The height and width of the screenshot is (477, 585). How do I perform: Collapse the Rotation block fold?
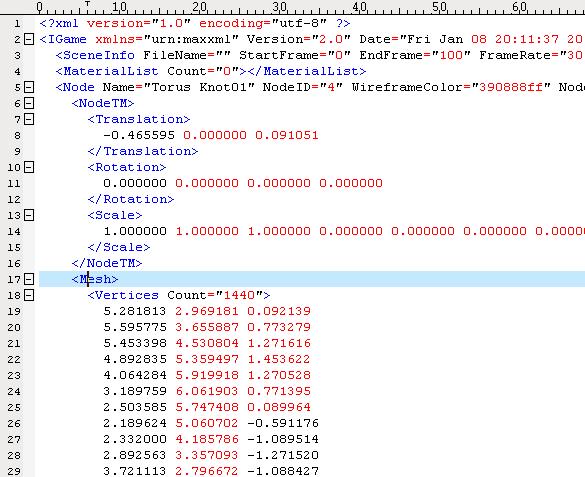29,167
